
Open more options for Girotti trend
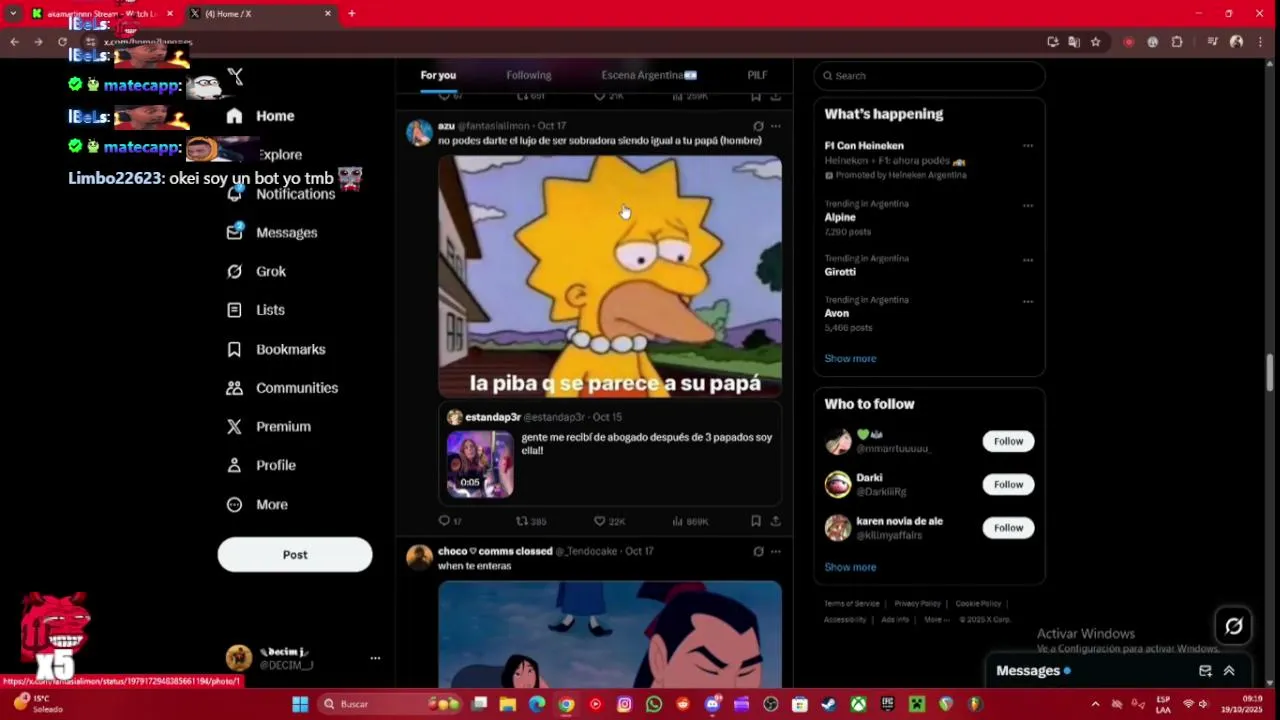tap(1027, 260)
